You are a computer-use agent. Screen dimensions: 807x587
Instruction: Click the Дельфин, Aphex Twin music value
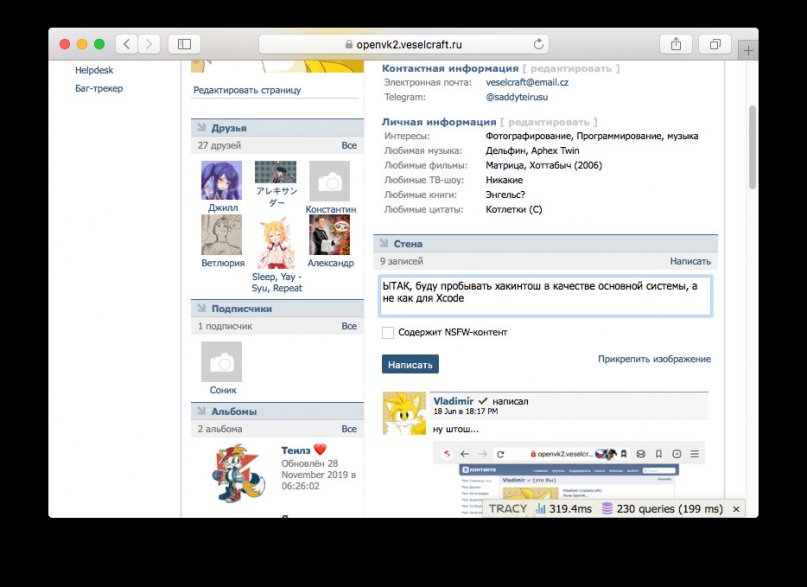(x=532, y=151)
